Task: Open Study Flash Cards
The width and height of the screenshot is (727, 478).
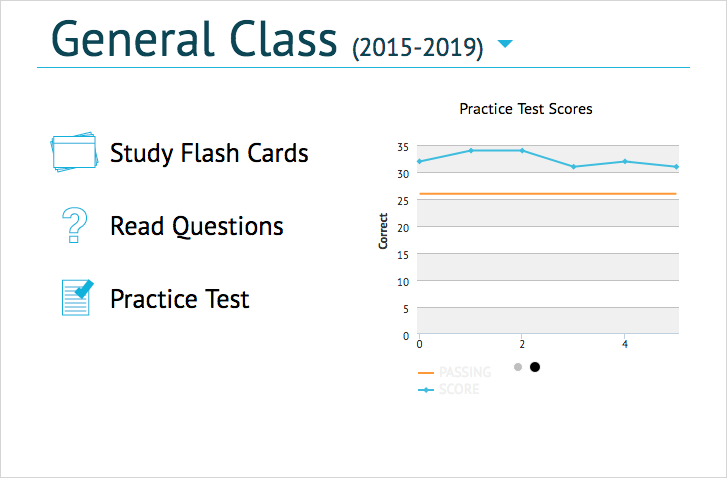Action: pyautogui.click(x=209, y=154)
